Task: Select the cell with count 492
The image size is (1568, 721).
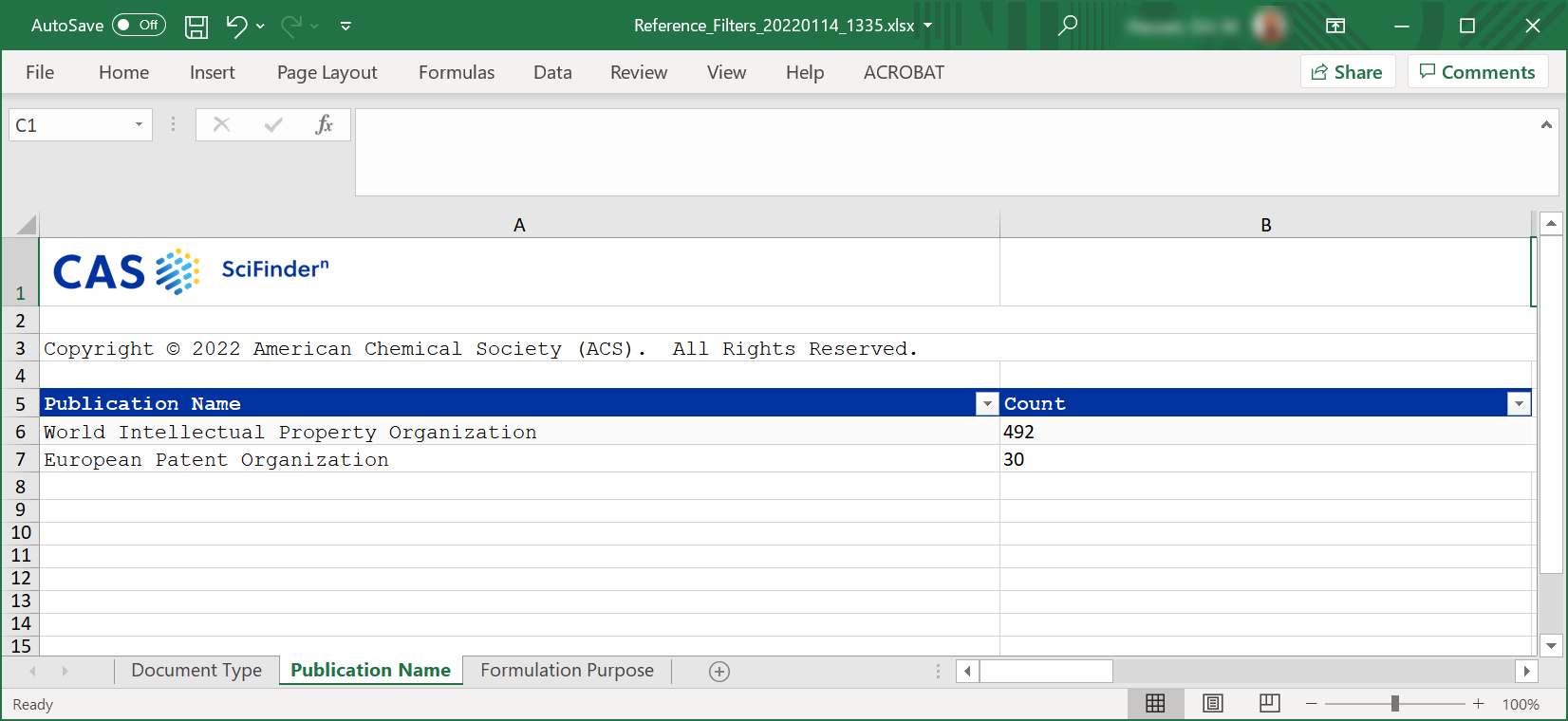Action: coord(1265,432)
